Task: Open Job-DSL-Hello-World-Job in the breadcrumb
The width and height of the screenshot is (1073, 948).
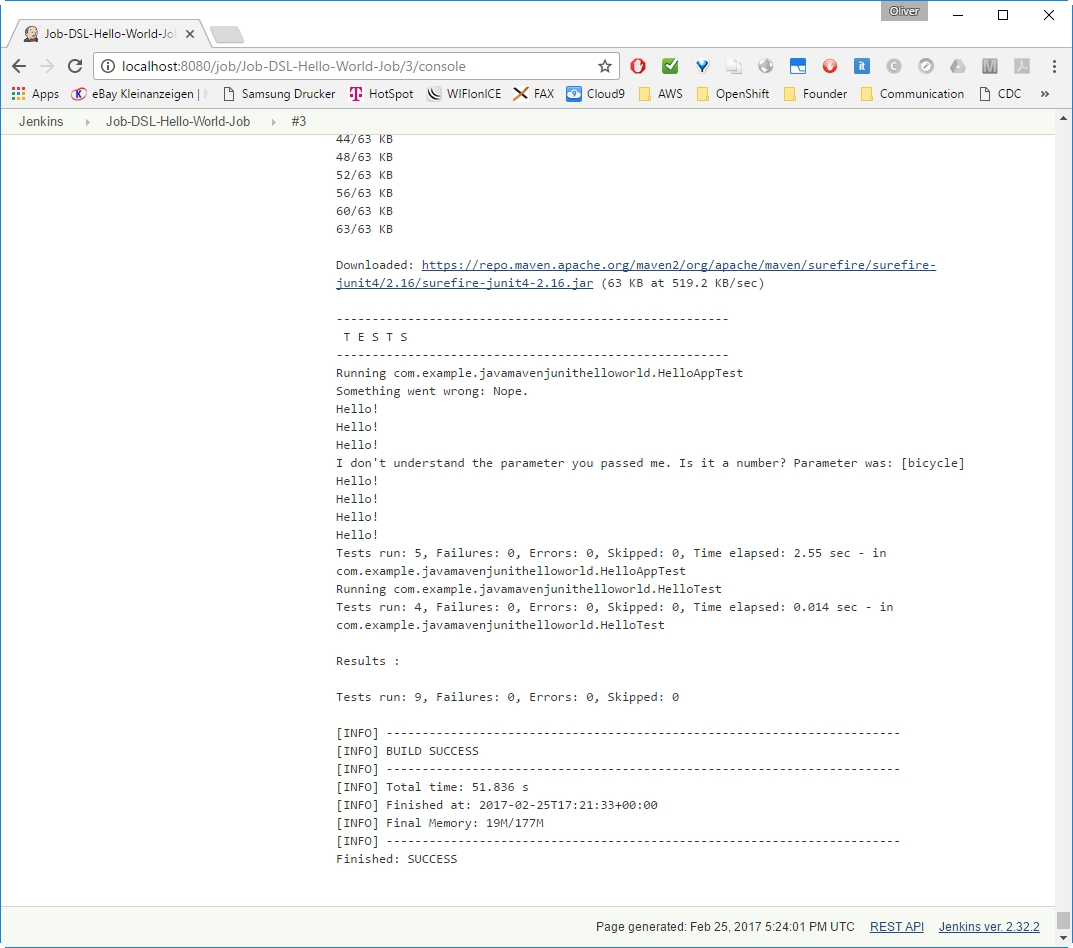Action: pos(178,121)
